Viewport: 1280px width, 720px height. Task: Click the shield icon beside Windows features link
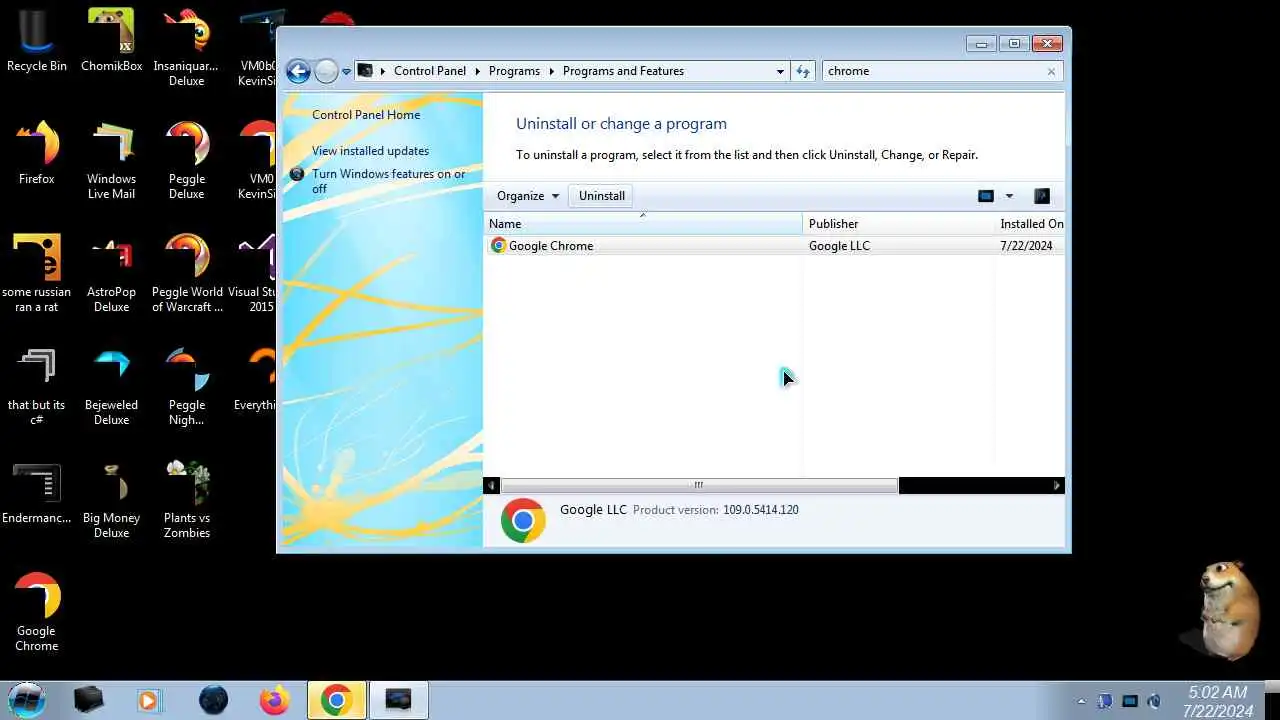pyautogui.click(x=297, y=174)
